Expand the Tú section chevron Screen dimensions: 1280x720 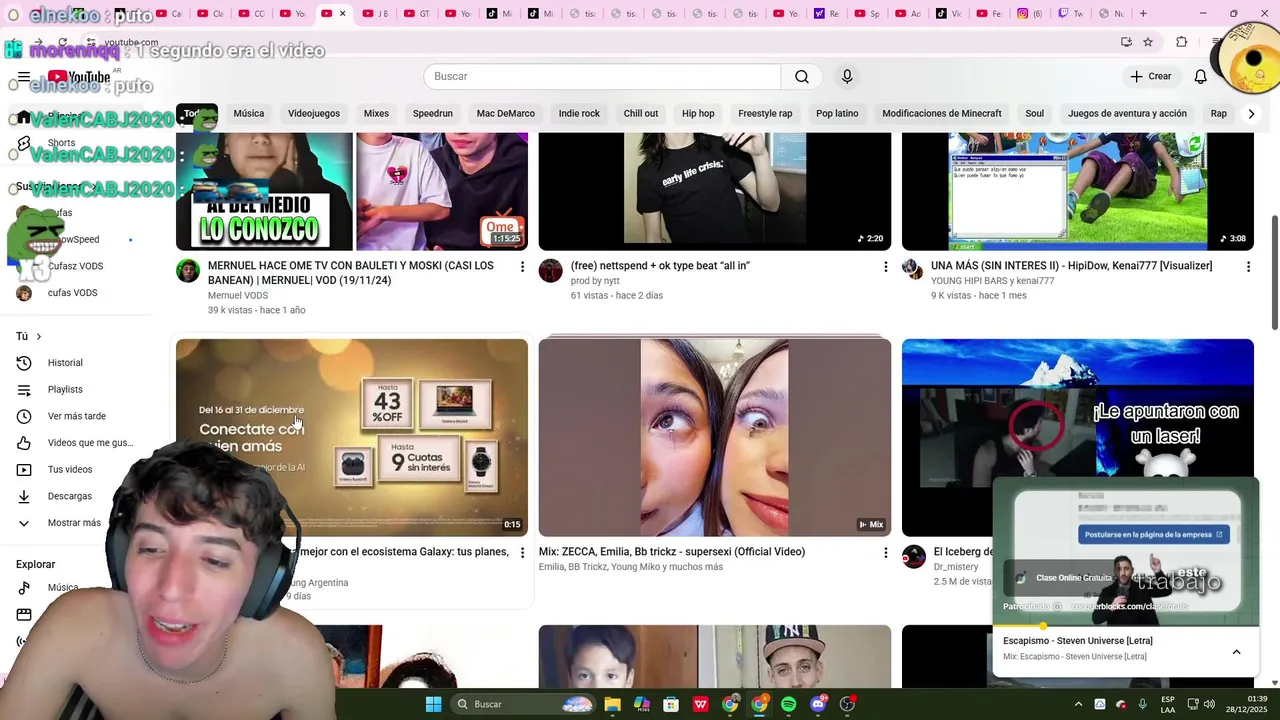click(x=39, y=337)
